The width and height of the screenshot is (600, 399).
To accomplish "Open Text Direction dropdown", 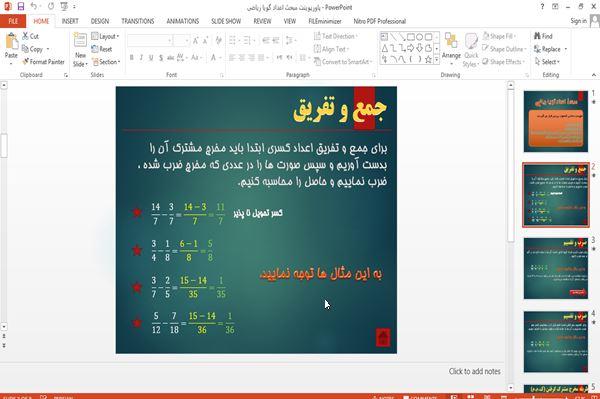I will pyautogui.click(x=336, y=36).
